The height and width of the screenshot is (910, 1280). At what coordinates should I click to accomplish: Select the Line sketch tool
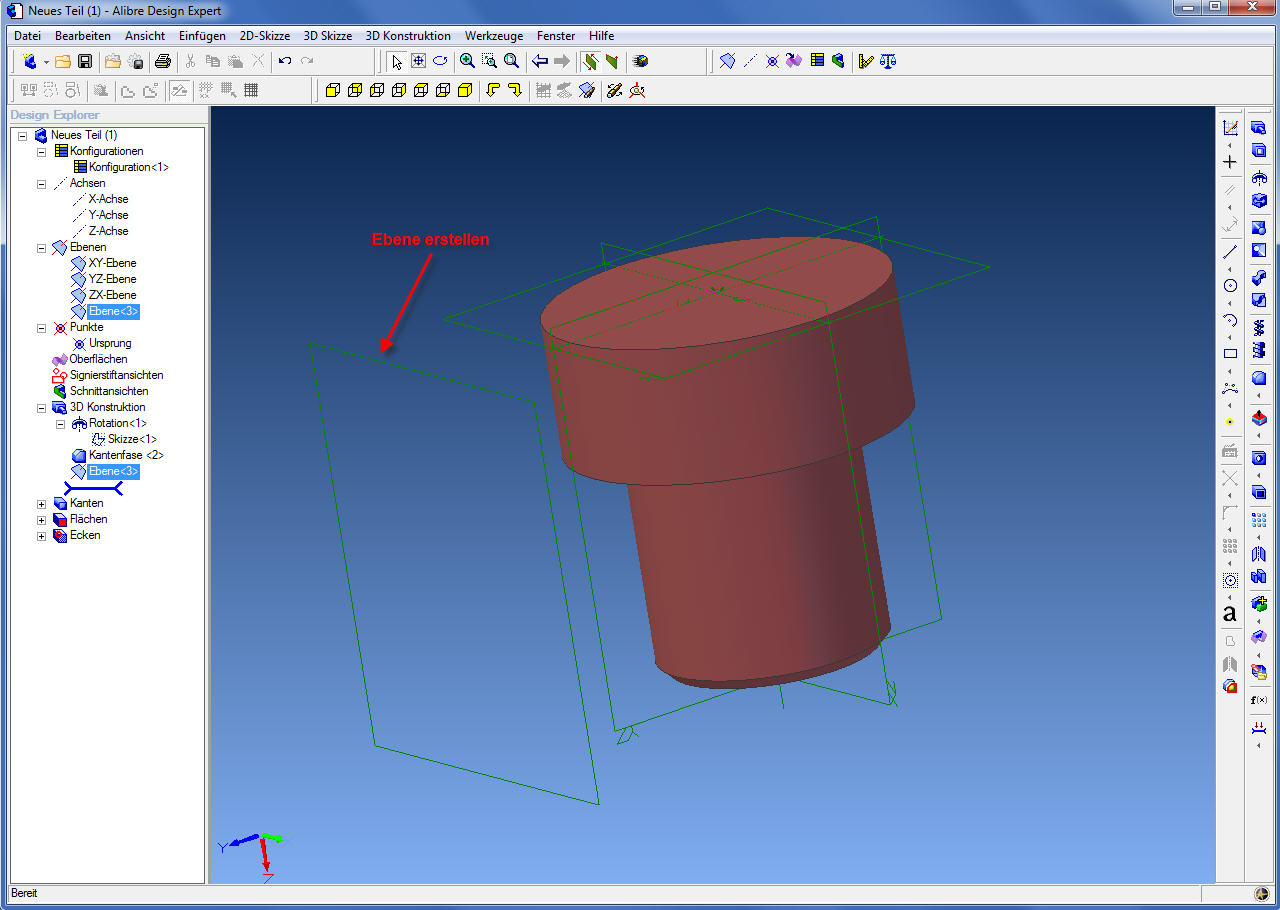tap(1230, 252)
